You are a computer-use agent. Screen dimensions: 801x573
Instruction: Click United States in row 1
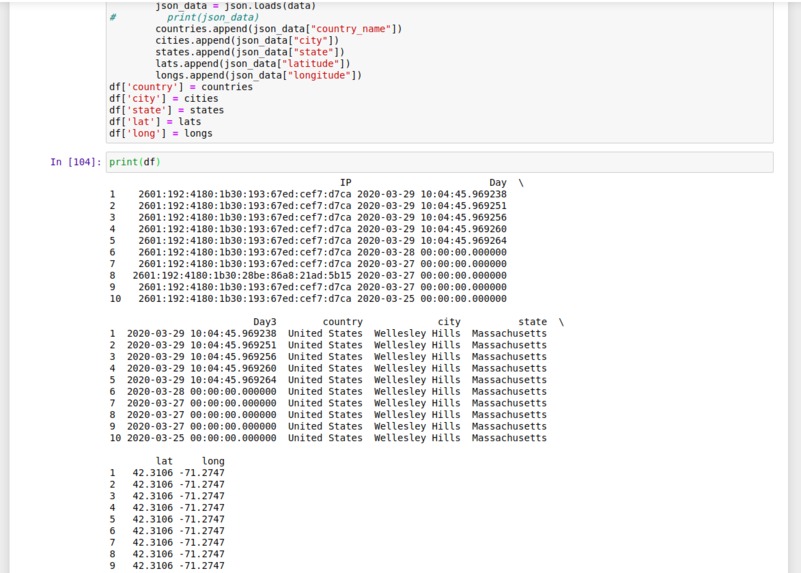pyautogui.click(x=325, y=333)
